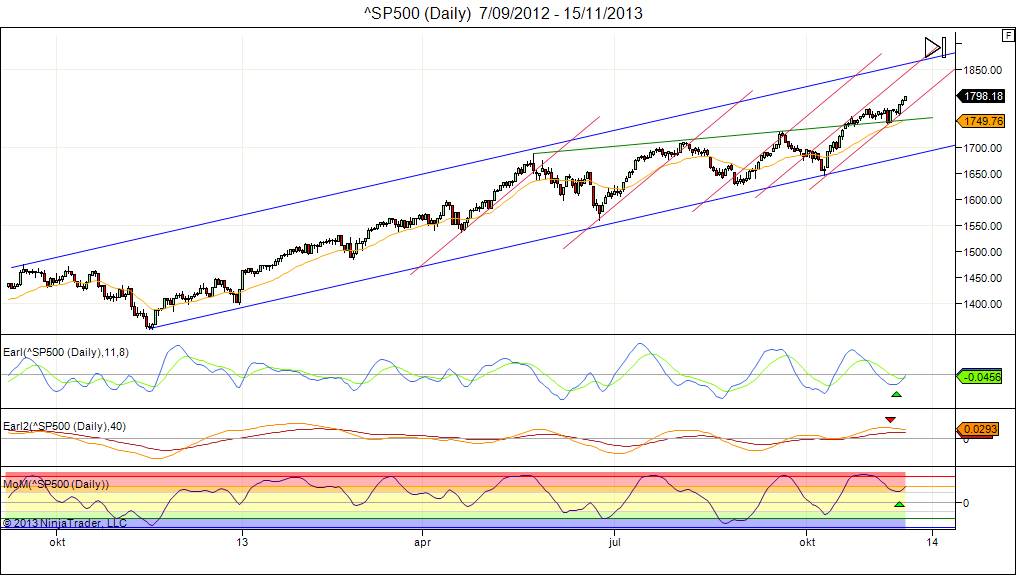
Task: Click green up arrow in MoM panel
Action: coord(899,503)
